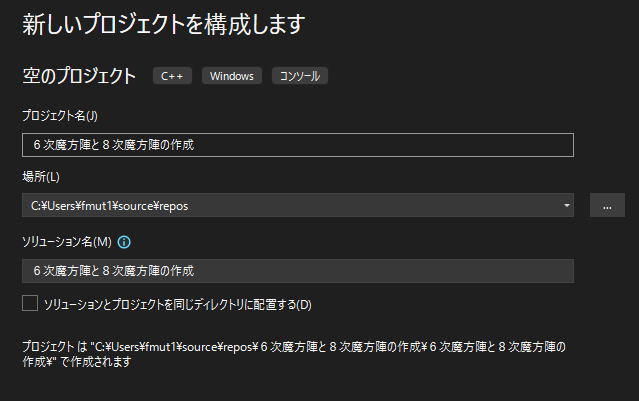The height and width of the screenshot is (401, 639).
Task: Click the ソリューション名 text input field
Action: [297, 271]
